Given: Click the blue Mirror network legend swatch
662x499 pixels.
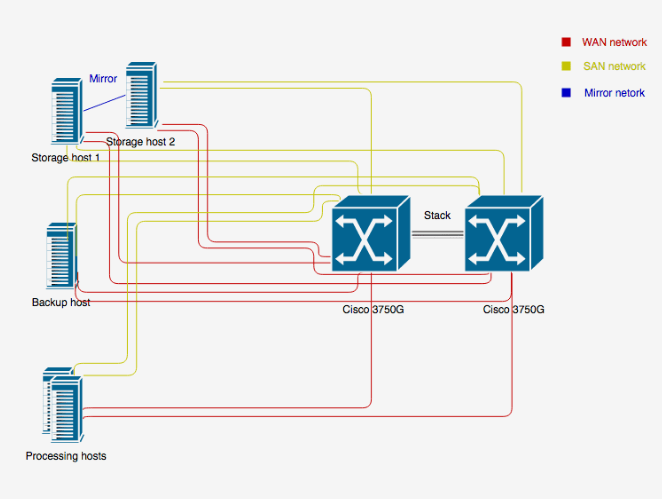Looking at the screenshot, I should 566,93.
